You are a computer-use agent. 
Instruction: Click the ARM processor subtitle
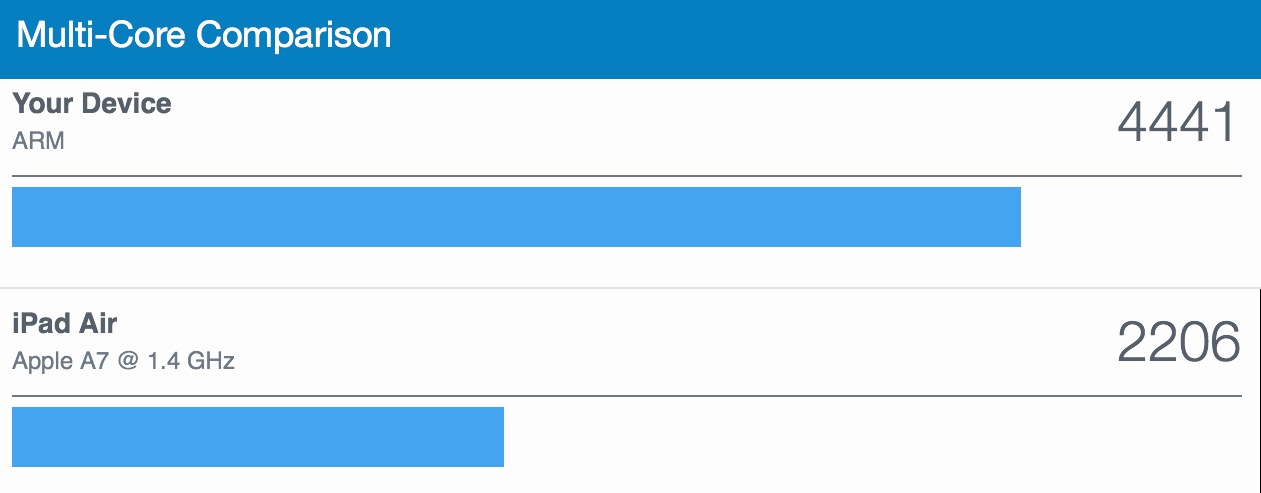[38, 141]
